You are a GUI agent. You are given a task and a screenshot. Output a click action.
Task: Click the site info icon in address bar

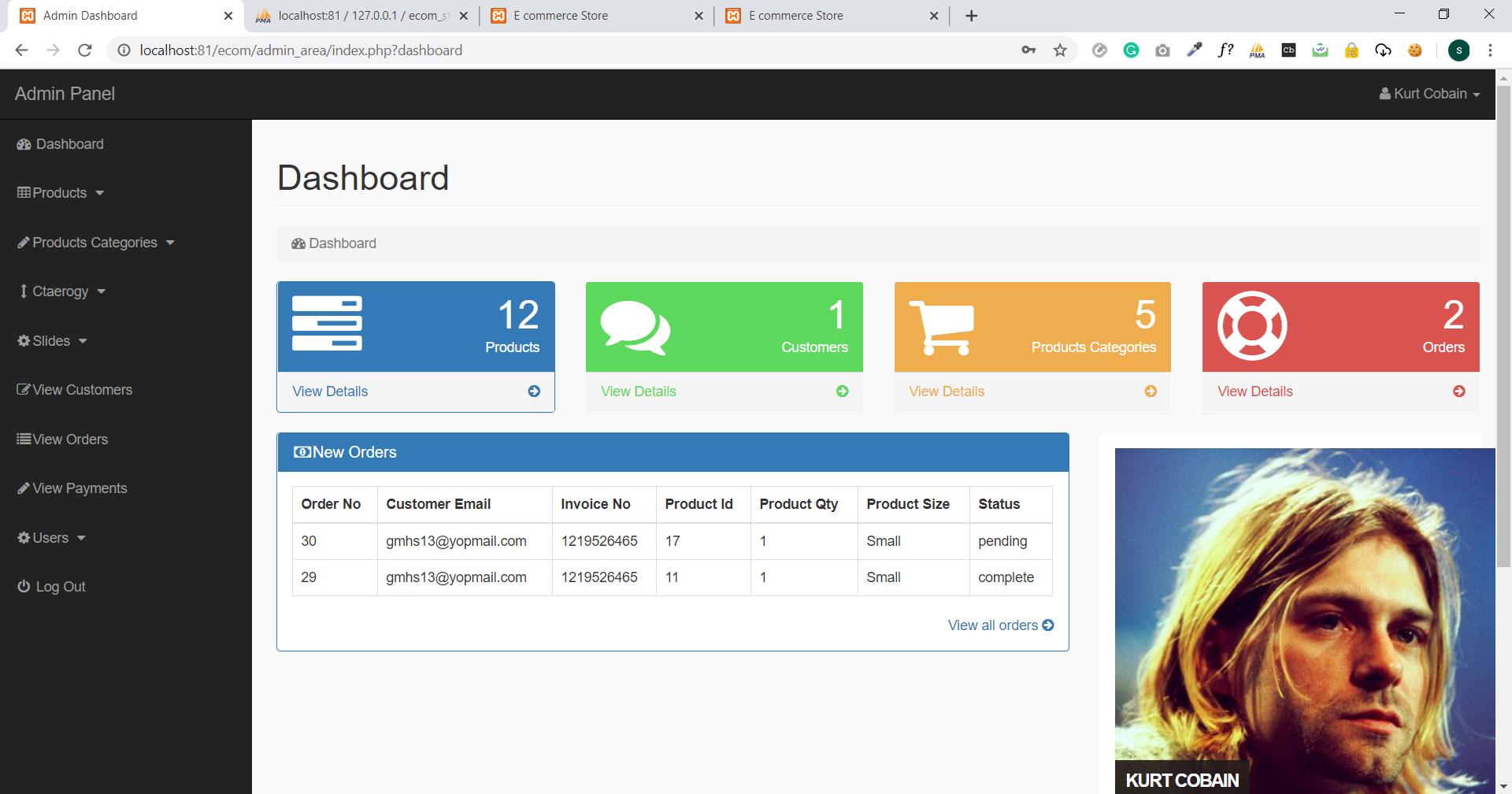(124, 50)
